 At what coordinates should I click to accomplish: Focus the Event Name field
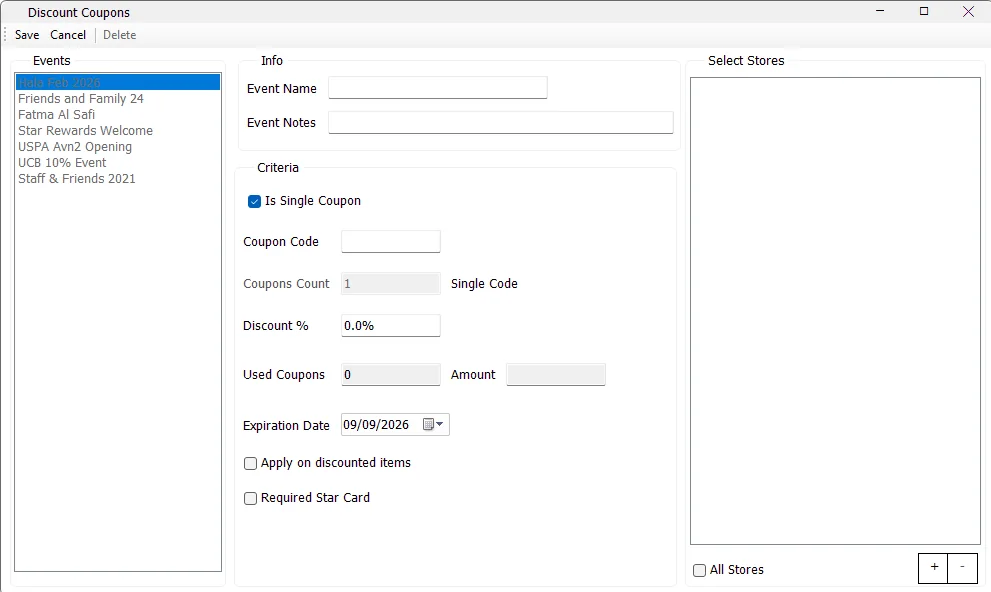click(x=437, y=88)
